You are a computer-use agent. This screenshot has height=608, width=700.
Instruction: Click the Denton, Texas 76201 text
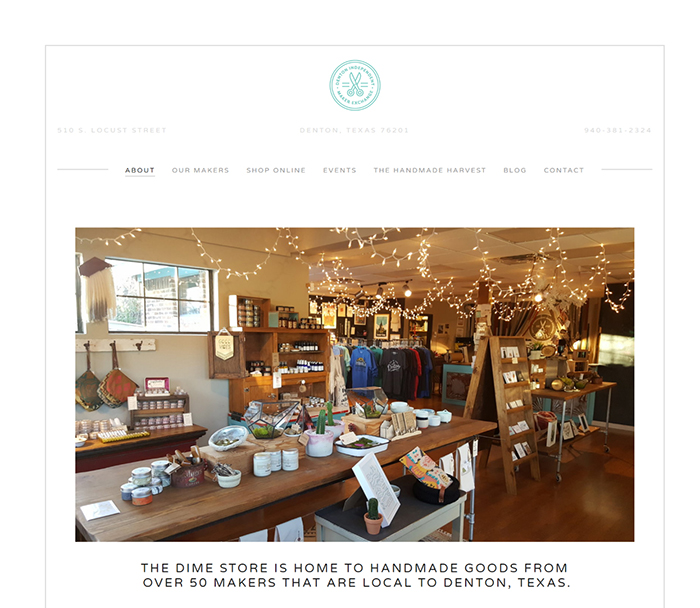354,130
